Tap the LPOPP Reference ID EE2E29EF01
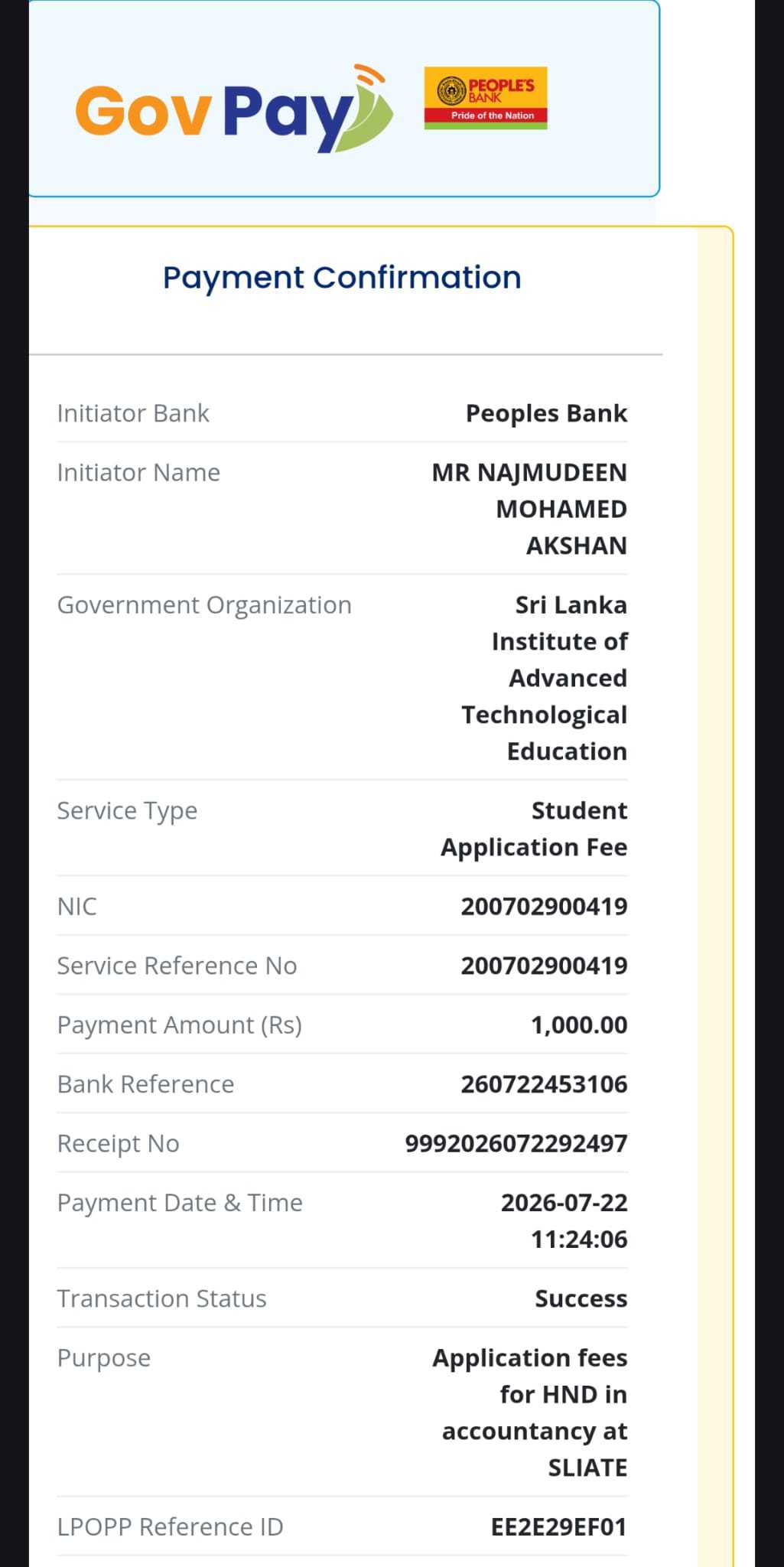The height and width of the screenshot is (1567, 784). pyautogui.click(x=558, y=1527)
